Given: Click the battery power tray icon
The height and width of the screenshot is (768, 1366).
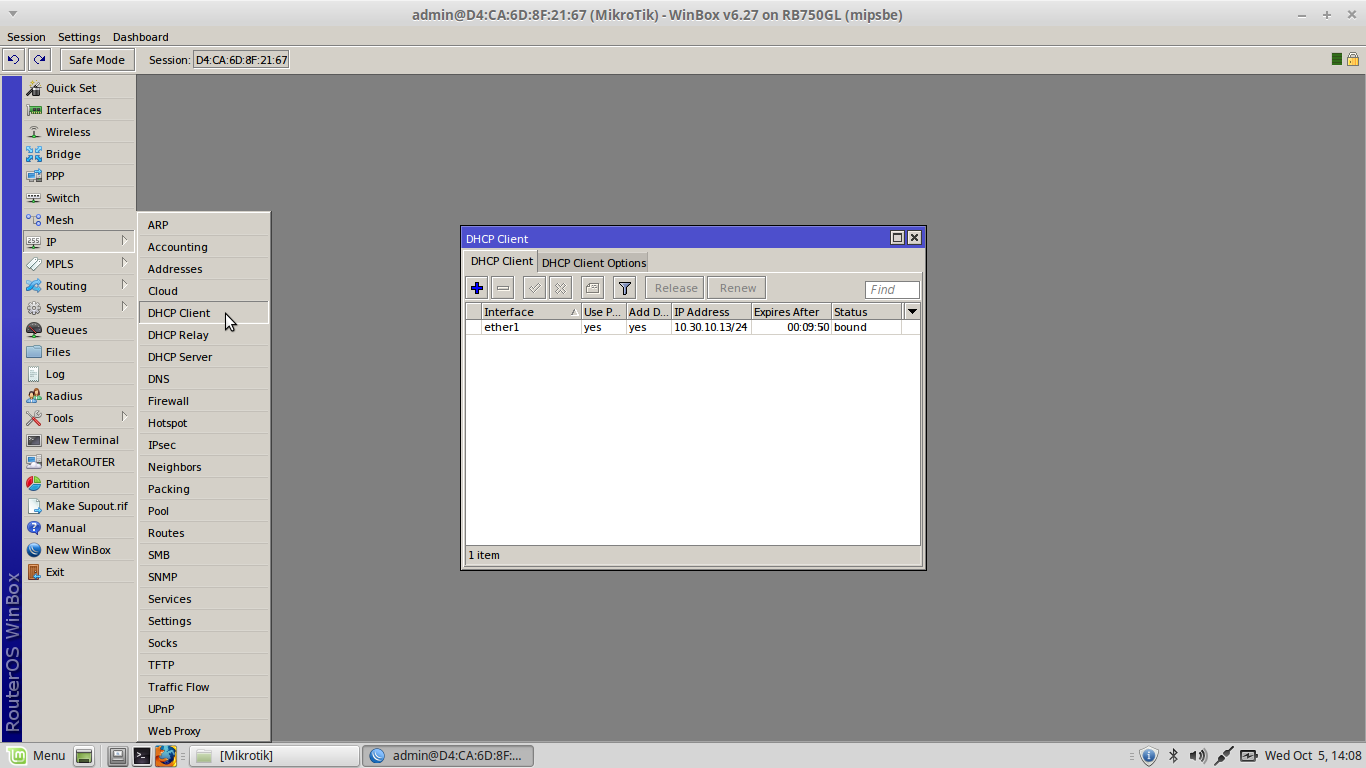Looking at the screenshot, I should pyautogui.click(x=1249, y=756).
